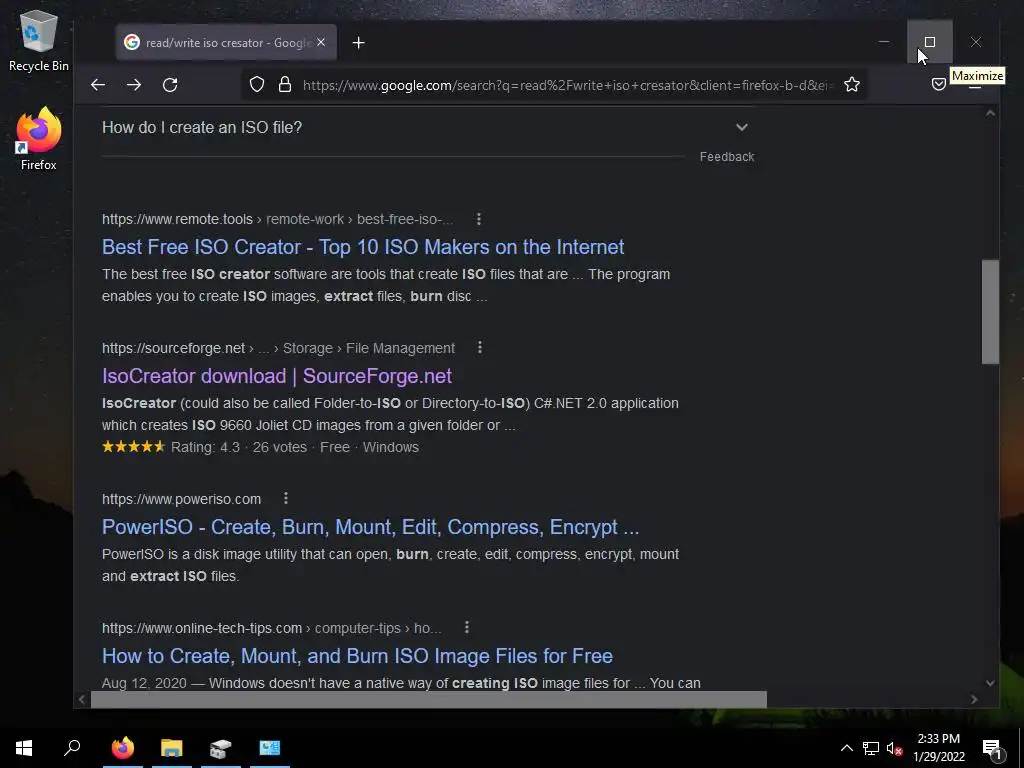This screenshot has height=768, width=1024.
Task: Open a new tab with the plus button
Action: (359, 42)
